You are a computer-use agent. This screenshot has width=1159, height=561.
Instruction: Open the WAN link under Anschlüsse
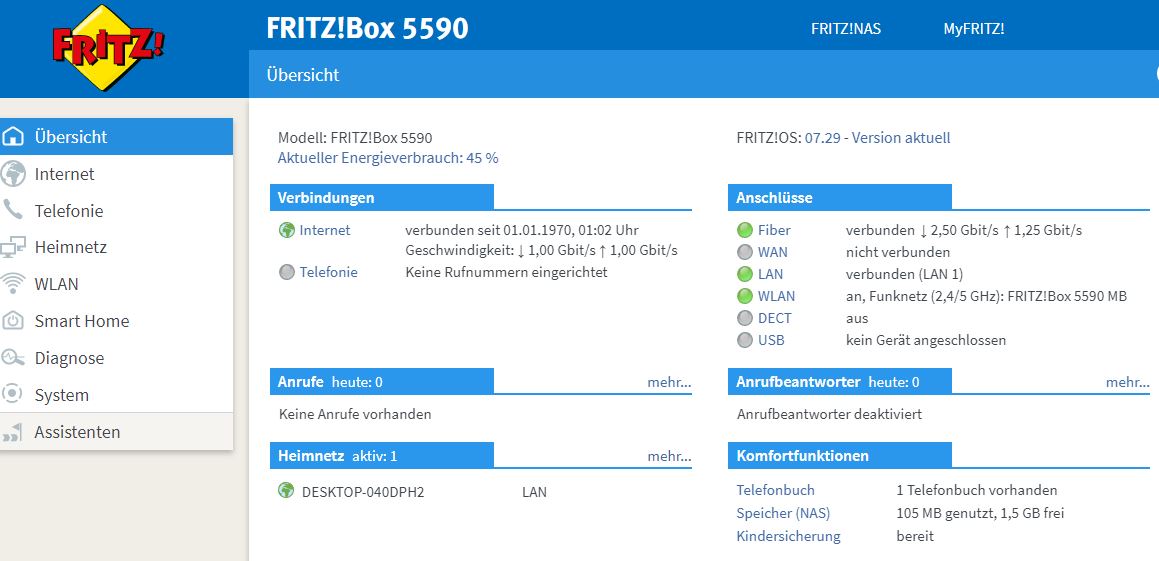coord(772,253)
